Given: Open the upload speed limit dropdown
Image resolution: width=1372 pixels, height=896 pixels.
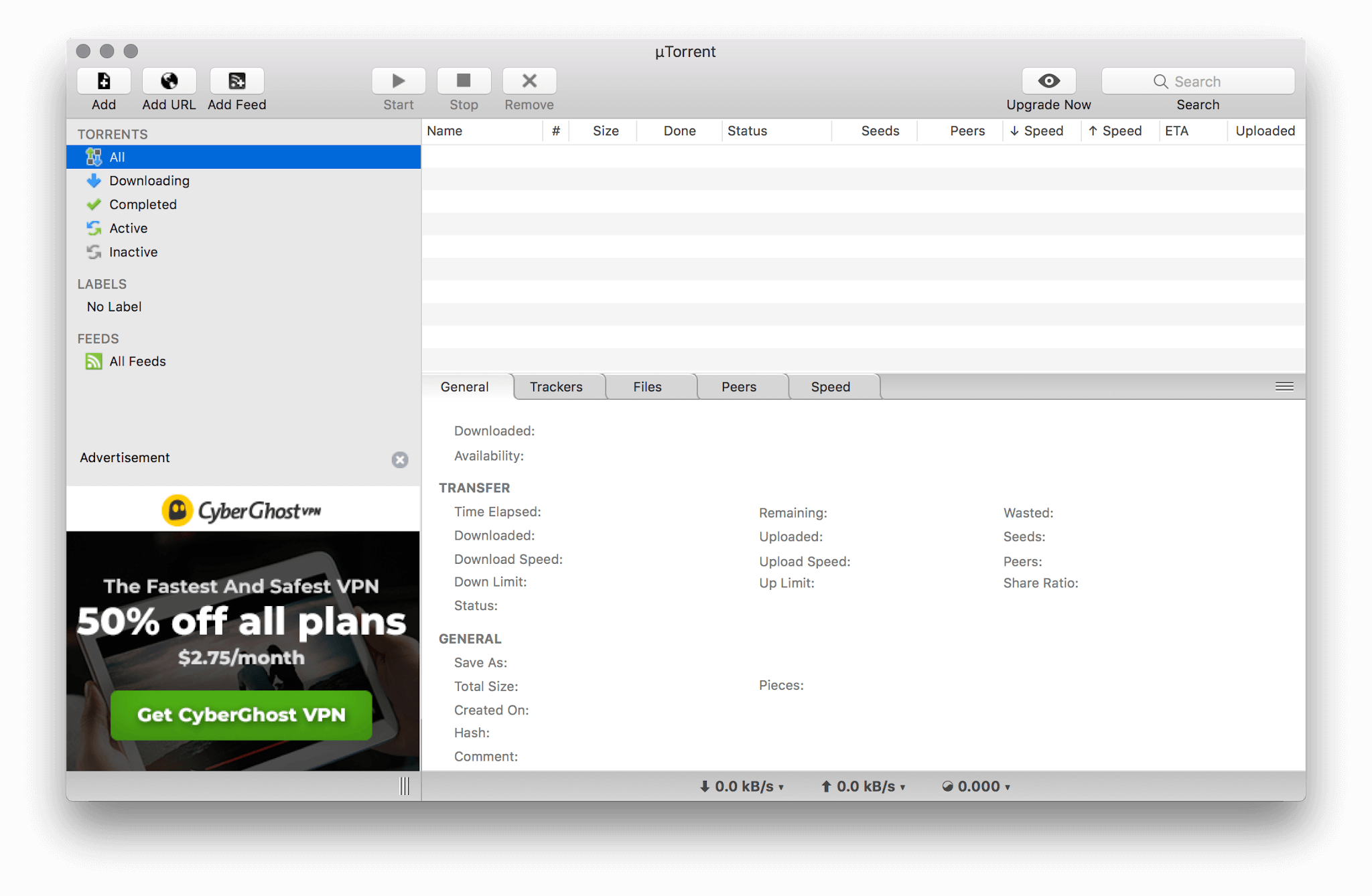Looking at the screenshot, I should [864, 787].
